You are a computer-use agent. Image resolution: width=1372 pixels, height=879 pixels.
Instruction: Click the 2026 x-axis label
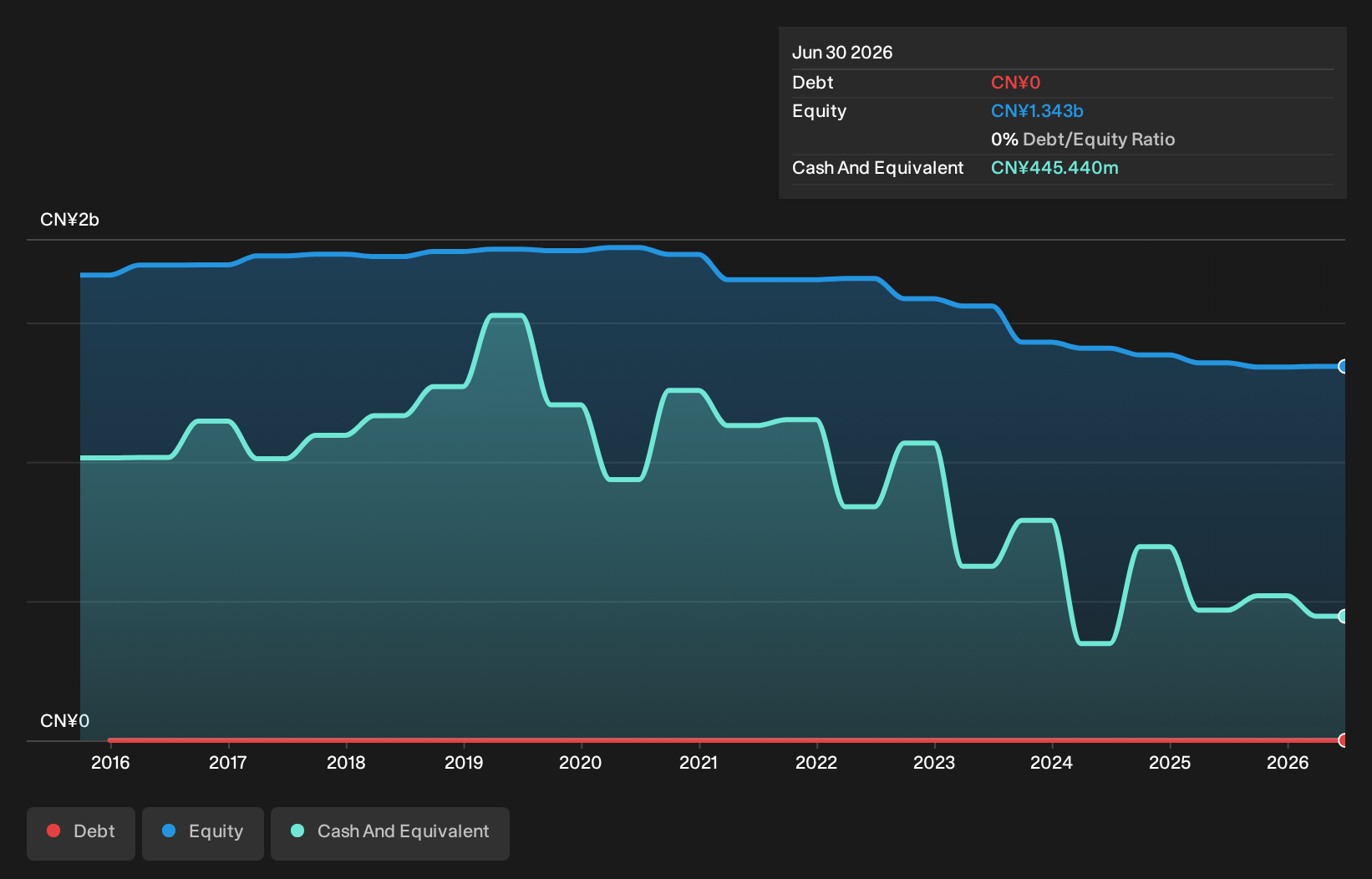point(1288,762)
